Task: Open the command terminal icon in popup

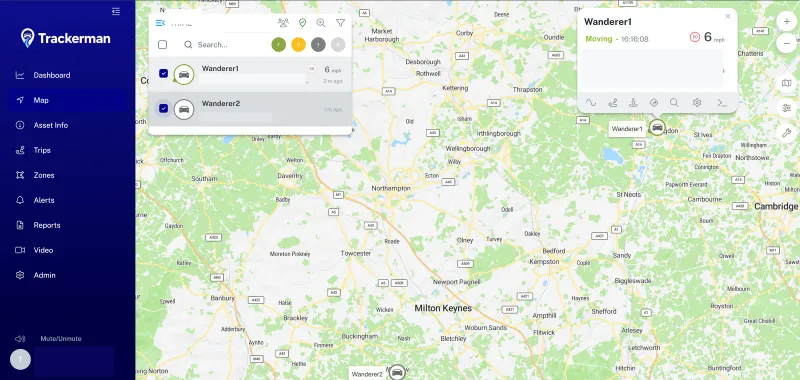Action: 721,103
